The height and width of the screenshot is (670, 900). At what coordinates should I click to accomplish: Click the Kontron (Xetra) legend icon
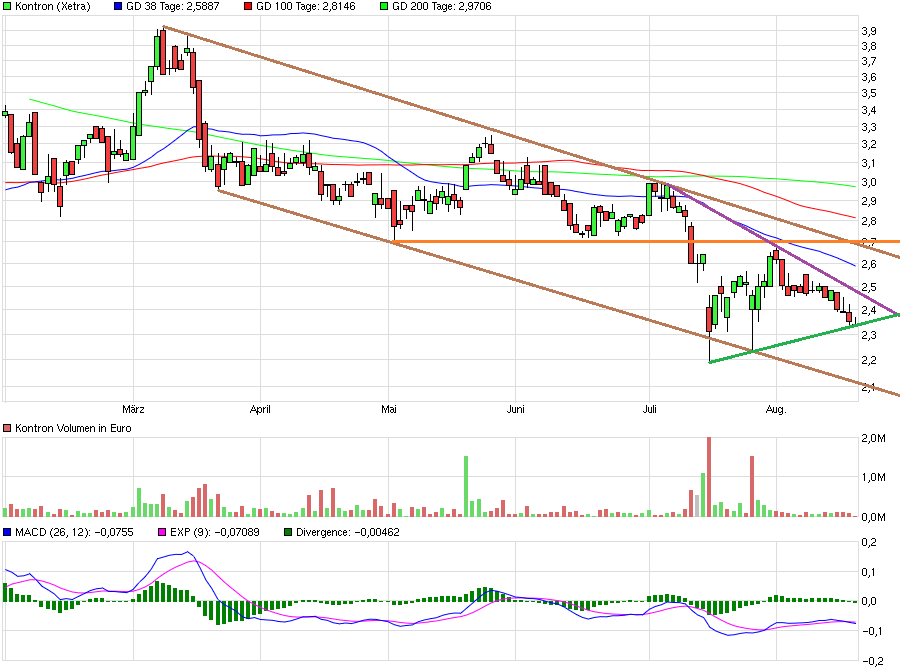coord(8,8)
